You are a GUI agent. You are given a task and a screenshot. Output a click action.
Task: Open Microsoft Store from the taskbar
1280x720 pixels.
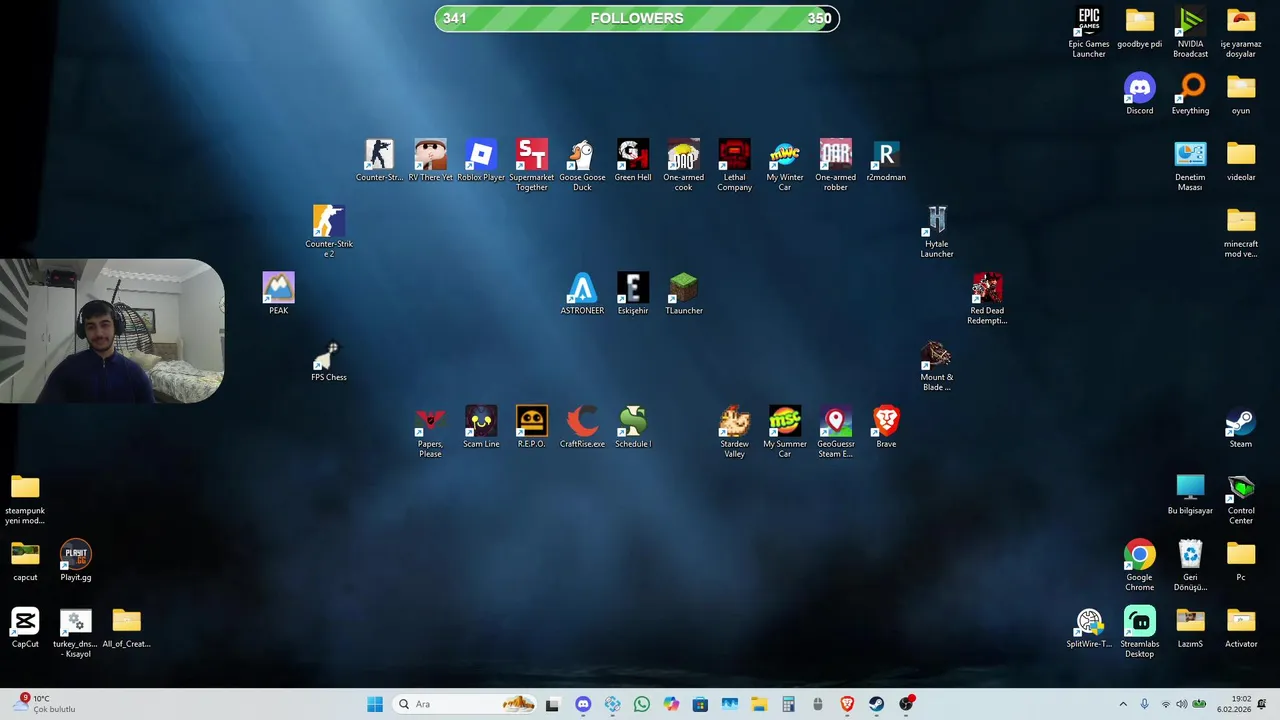coord(700,704)
